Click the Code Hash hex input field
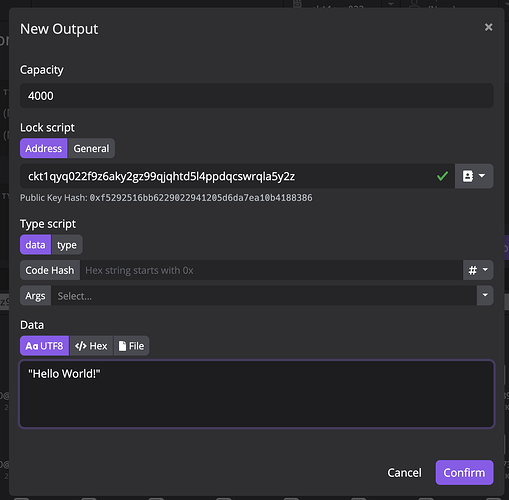509x500 pixels. point(271,270)
